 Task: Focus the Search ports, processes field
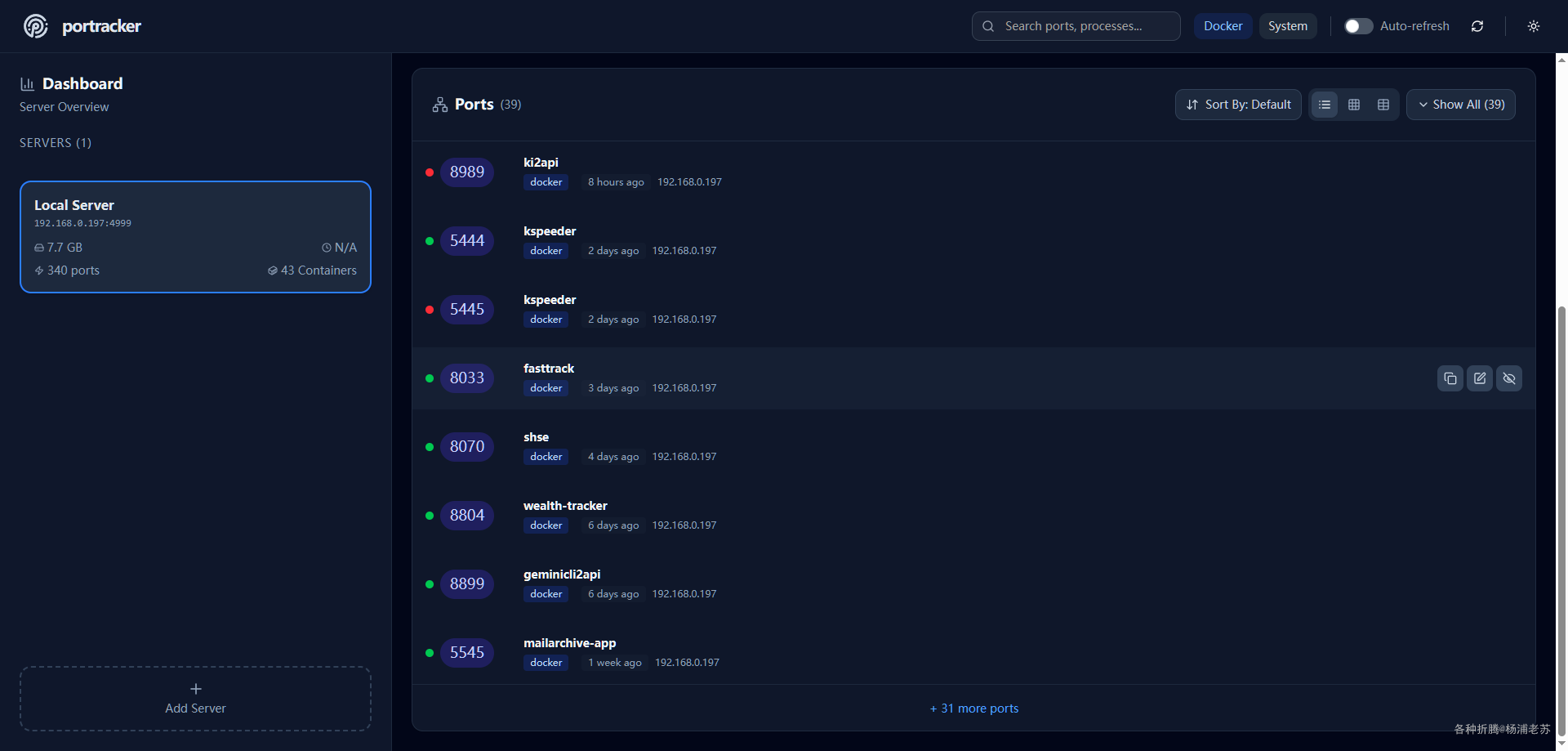click(x=1076, y=26)
